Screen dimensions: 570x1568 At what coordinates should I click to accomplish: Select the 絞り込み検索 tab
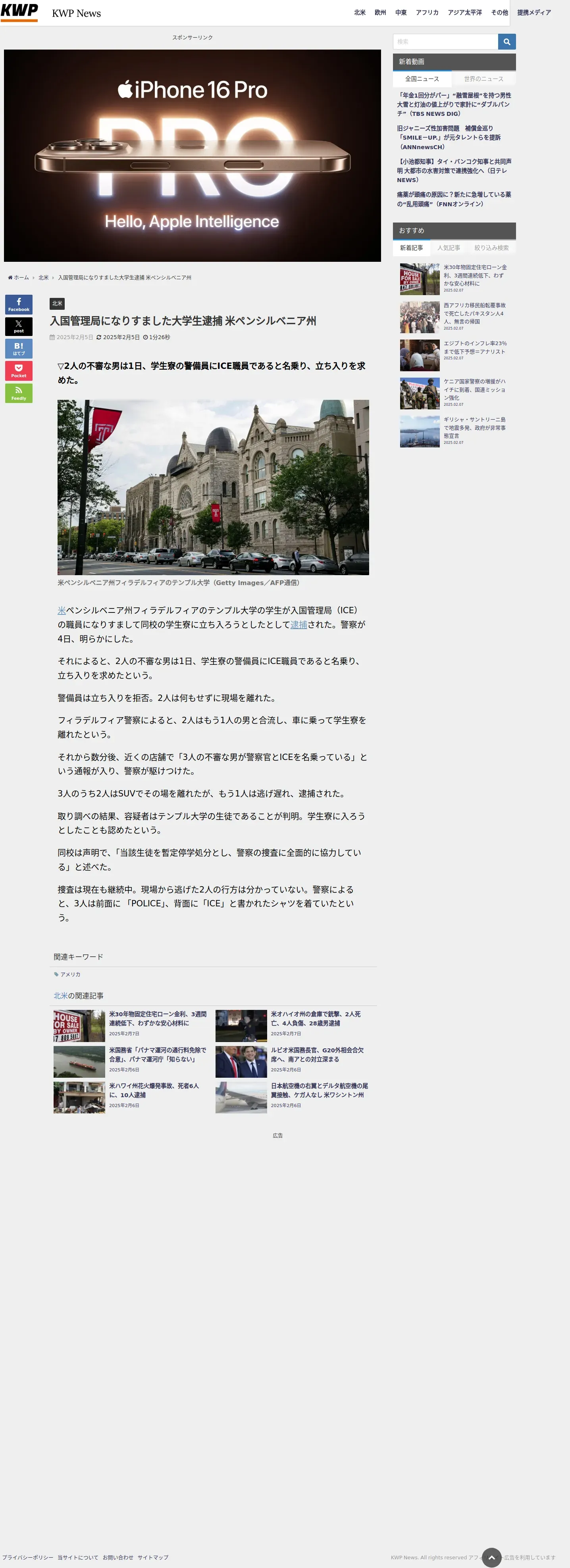pos(491,248)
